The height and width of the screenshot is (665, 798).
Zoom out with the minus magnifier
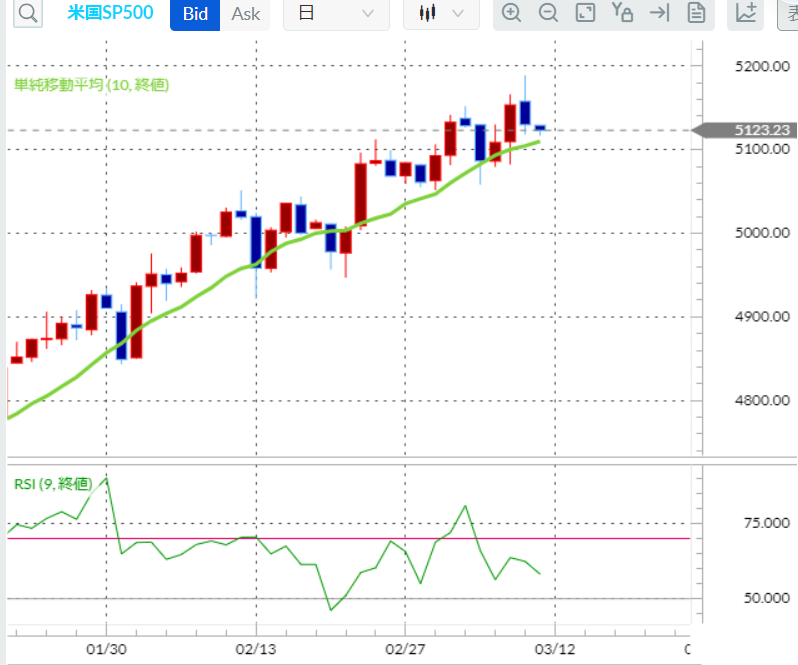click(x=548, y=13)
